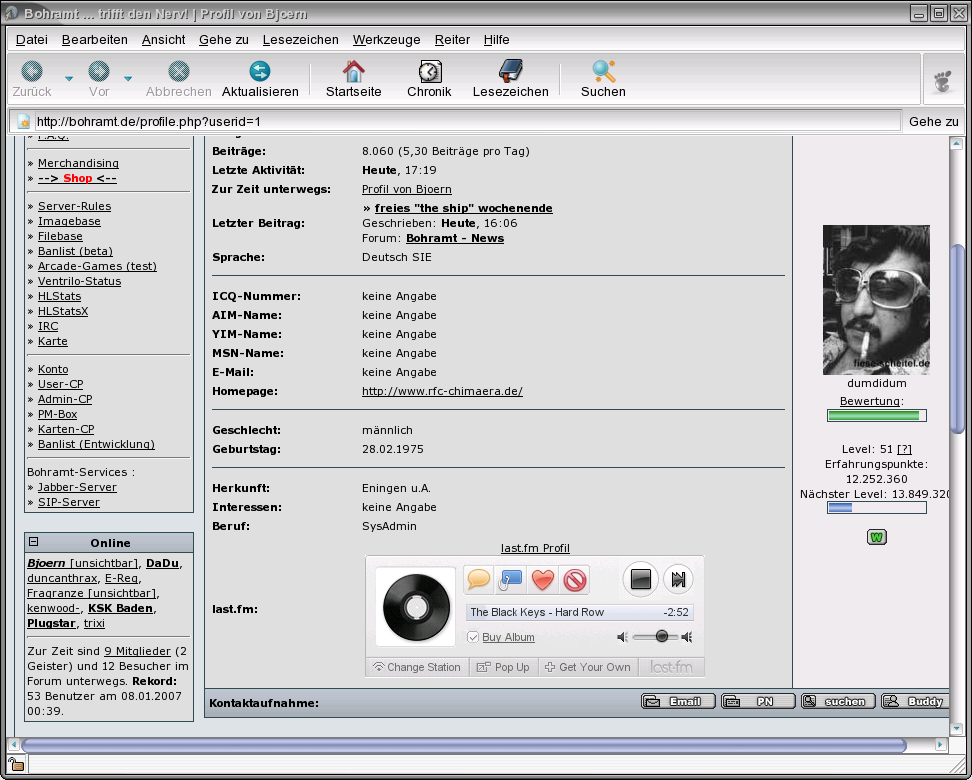
Task: Click the Suchen search toolbar icon
Action: tap(603, 71)
